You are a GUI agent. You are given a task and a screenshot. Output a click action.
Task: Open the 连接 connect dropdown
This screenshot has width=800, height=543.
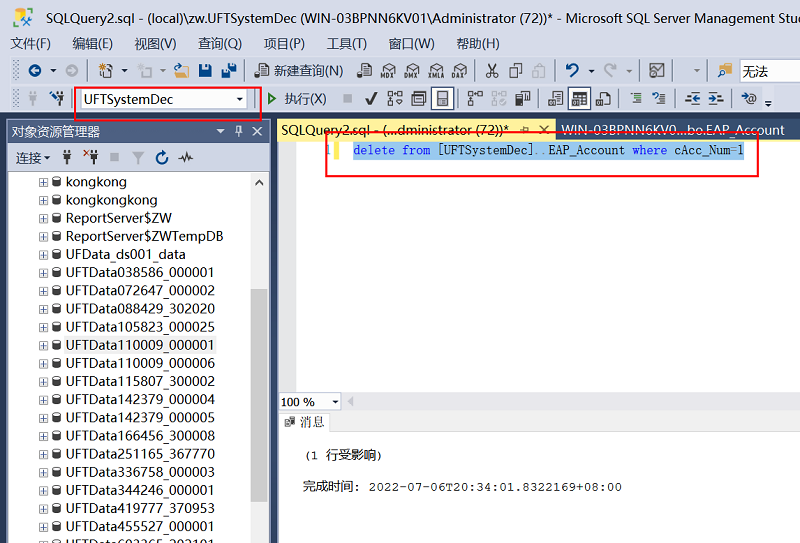point(33,158)
